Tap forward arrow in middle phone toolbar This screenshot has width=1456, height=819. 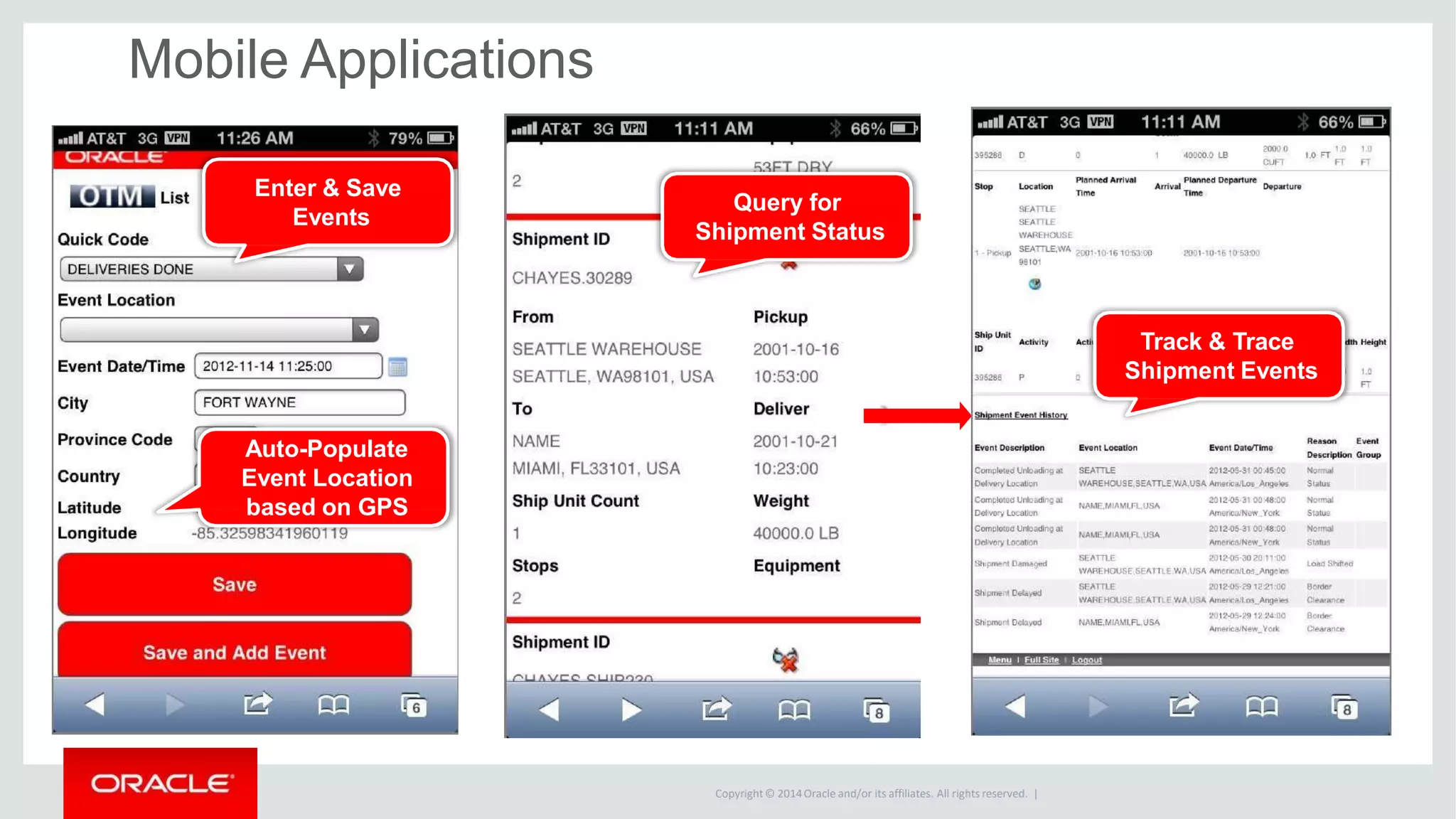[x=631, y=710]
